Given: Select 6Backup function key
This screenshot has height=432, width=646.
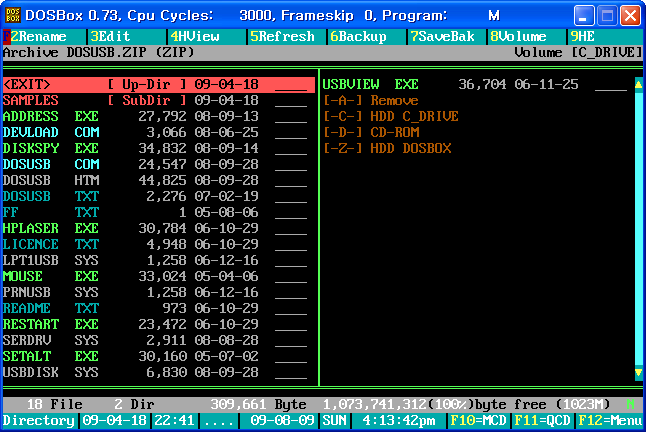Looking at the screenshot, I should coord(358,37).
